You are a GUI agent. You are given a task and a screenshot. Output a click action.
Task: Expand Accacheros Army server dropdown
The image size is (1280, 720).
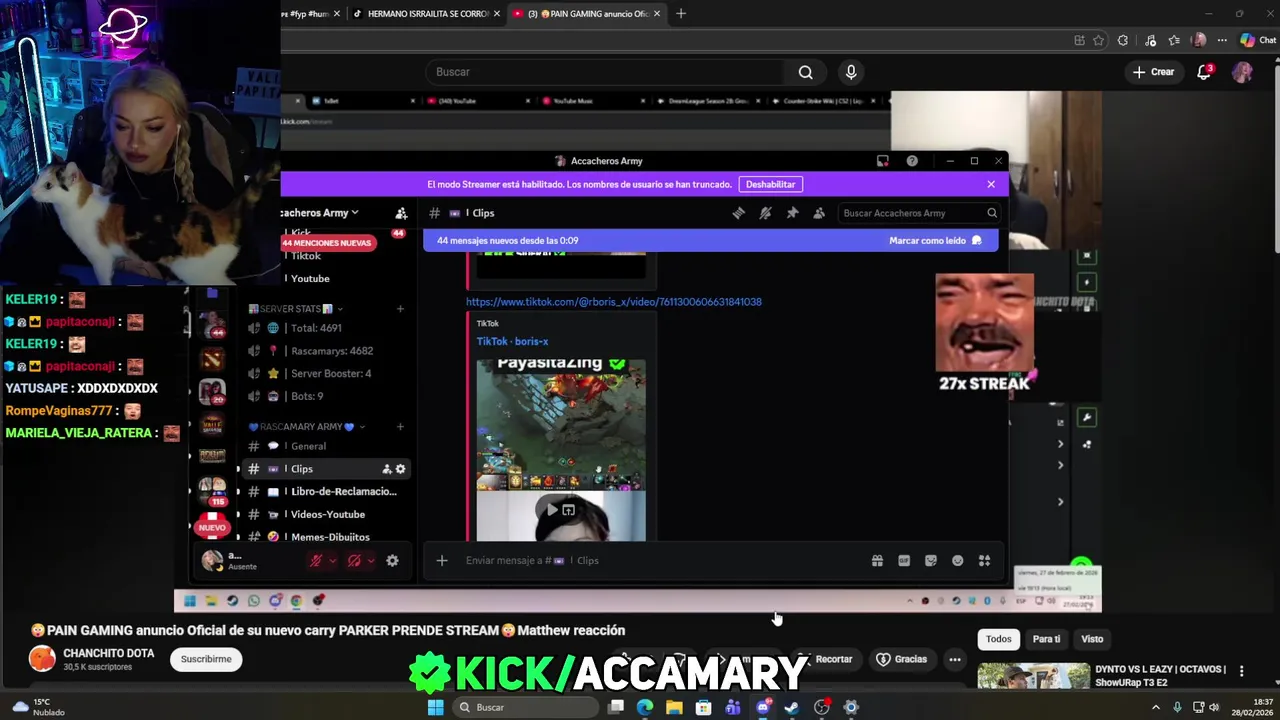coord(320,213)
